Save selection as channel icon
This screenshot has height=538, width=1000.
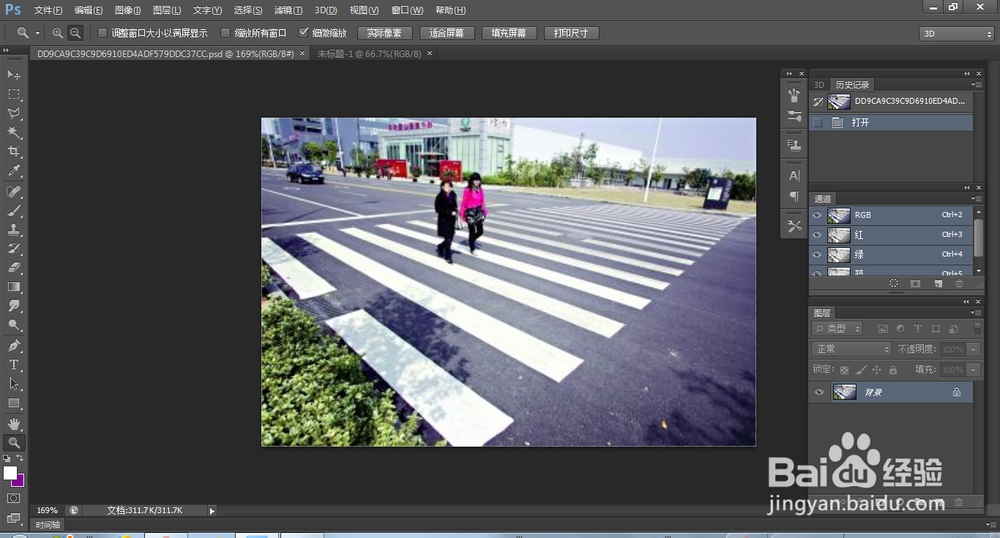(915, 284)
